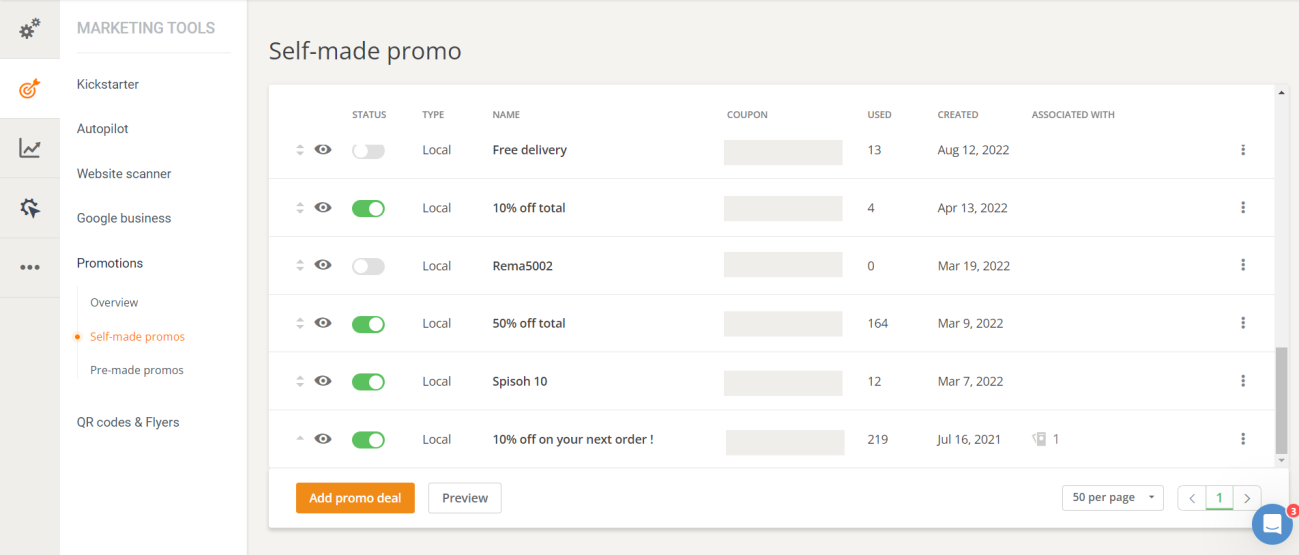Select the marketing target icon in sidebar

[x=30, y=89]
